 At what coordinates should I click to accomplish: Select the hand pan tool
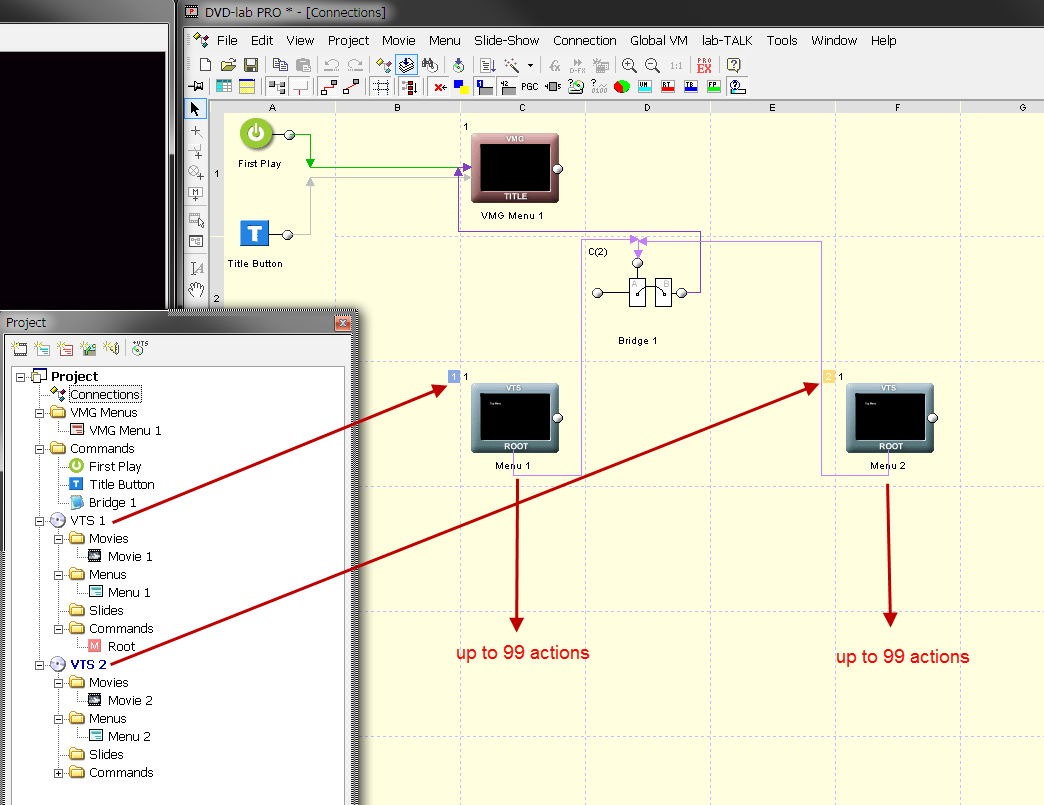197,290
